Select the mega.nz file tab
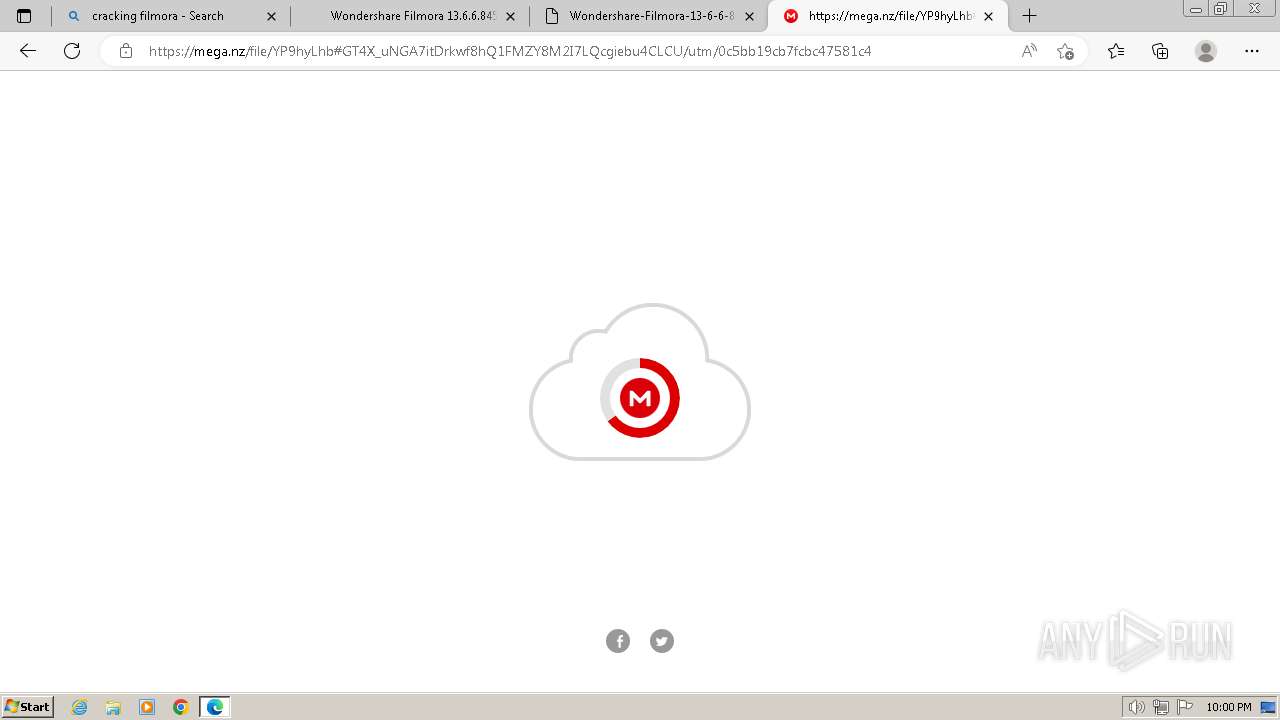 pos(887,16)
